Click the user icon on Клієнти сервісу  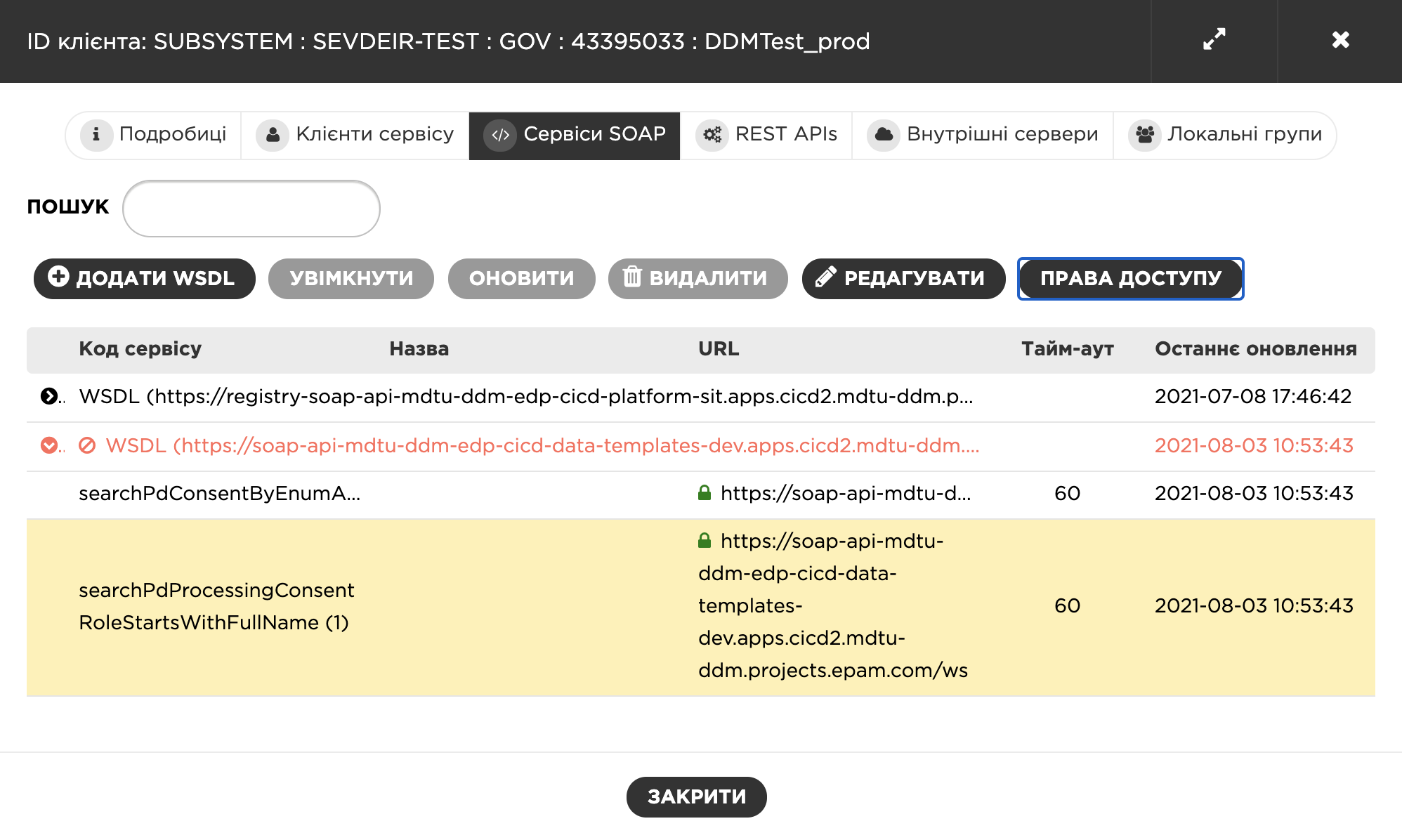click(273, 134)
